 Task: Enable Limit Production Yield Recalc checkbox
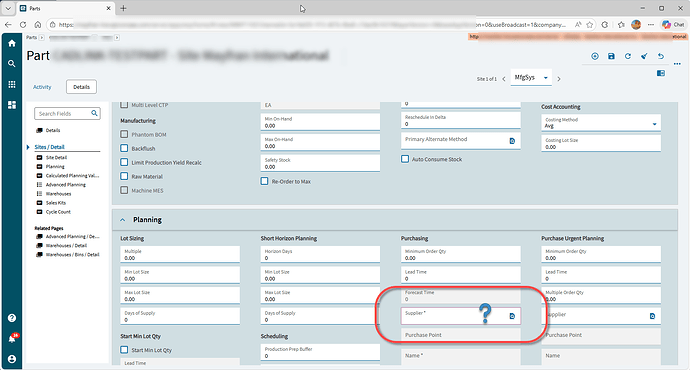124,162
